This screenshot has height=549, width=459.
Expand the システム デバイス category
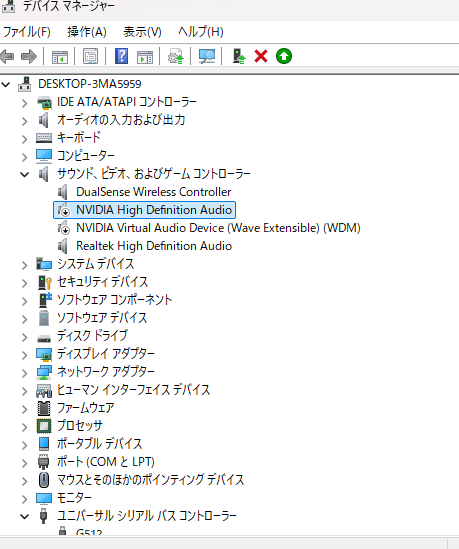tap(25, 265)
